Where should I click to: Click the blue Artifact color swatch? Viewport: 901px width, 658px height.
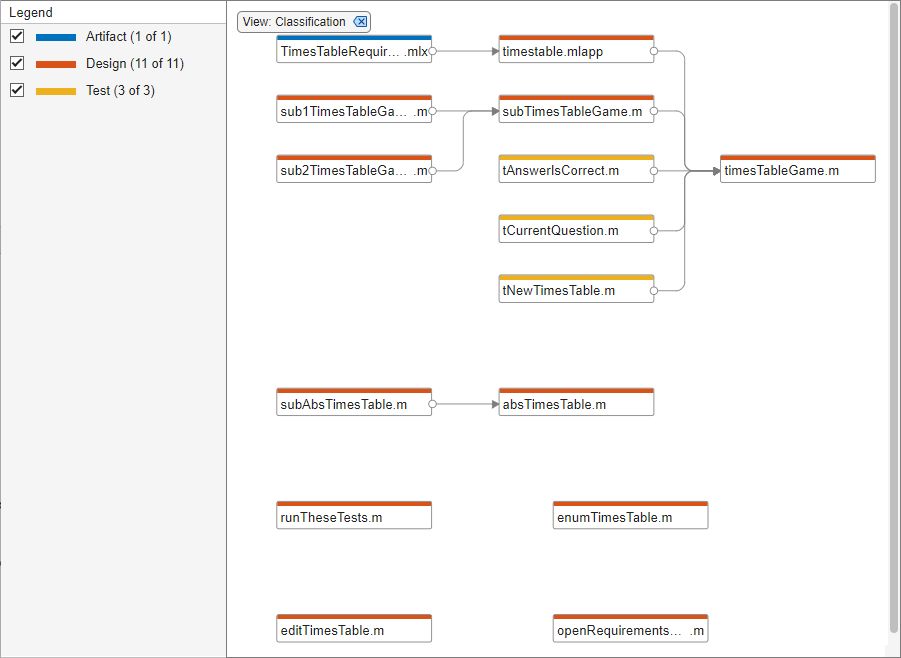pos(56,37)
